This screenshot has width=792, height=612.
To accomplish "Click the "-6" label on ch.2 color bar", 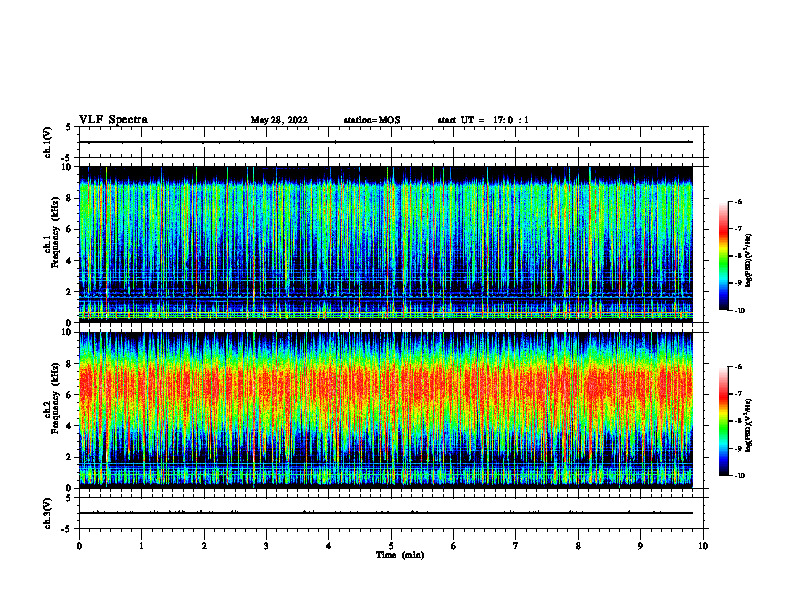I will click(738, 367).
